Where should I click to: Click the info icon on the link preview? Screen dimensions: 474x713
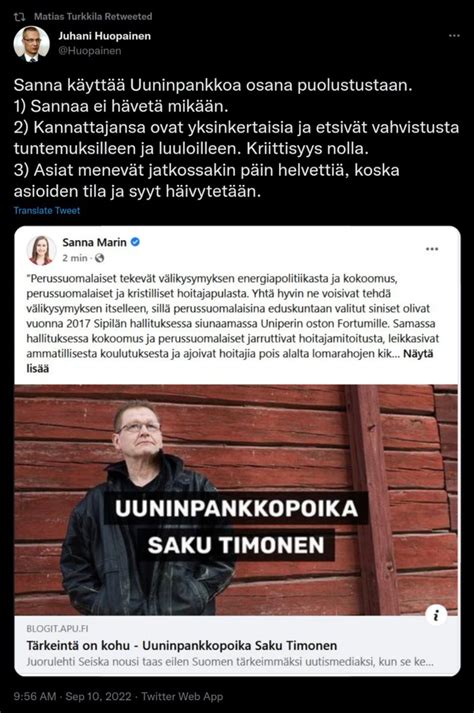(436, 616)
